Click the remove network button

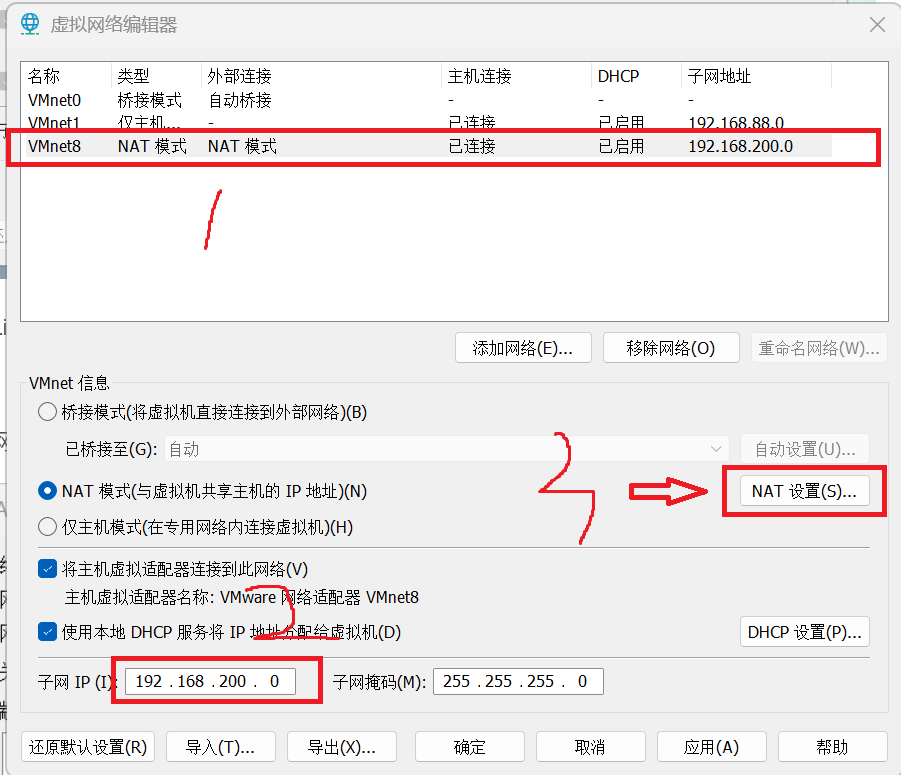(671, 347)
